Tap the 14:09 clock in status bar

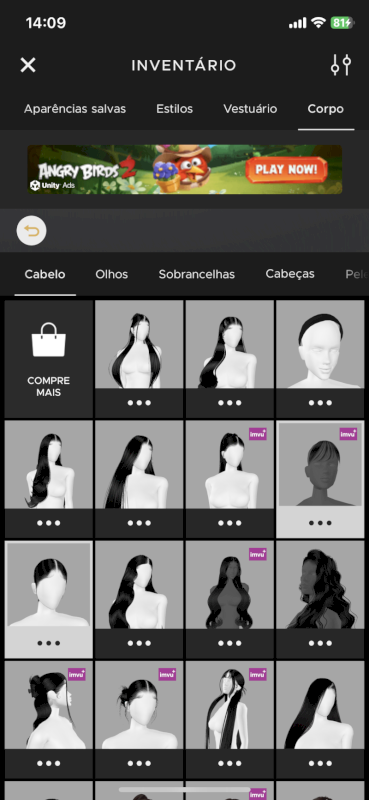[x=45, y=22]
